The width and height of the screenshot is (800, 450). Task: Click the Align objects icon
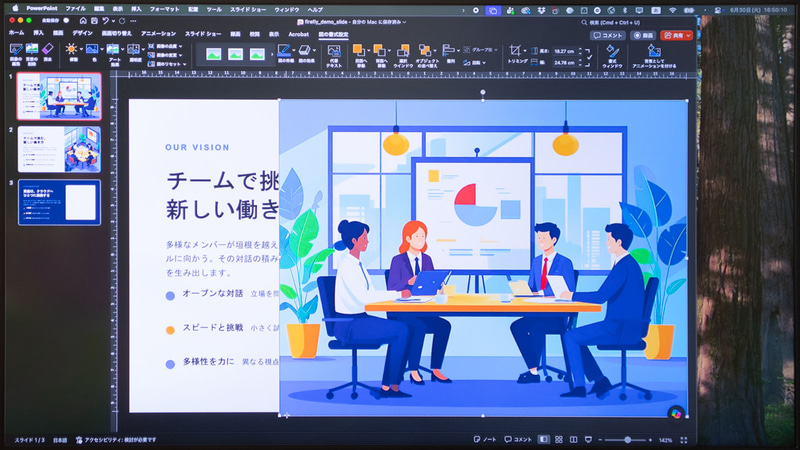[448, 49]
